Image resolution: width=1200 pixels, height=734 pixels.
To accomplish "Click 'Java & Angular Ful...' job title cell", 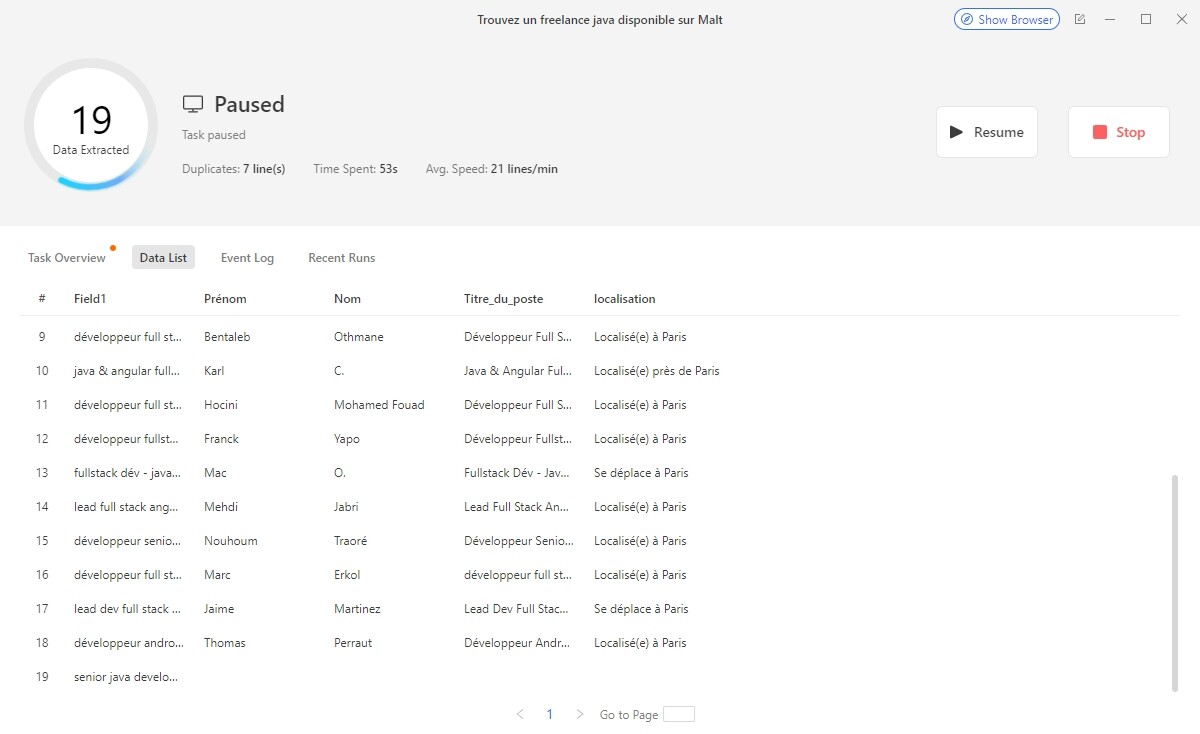I will point(518,371).
